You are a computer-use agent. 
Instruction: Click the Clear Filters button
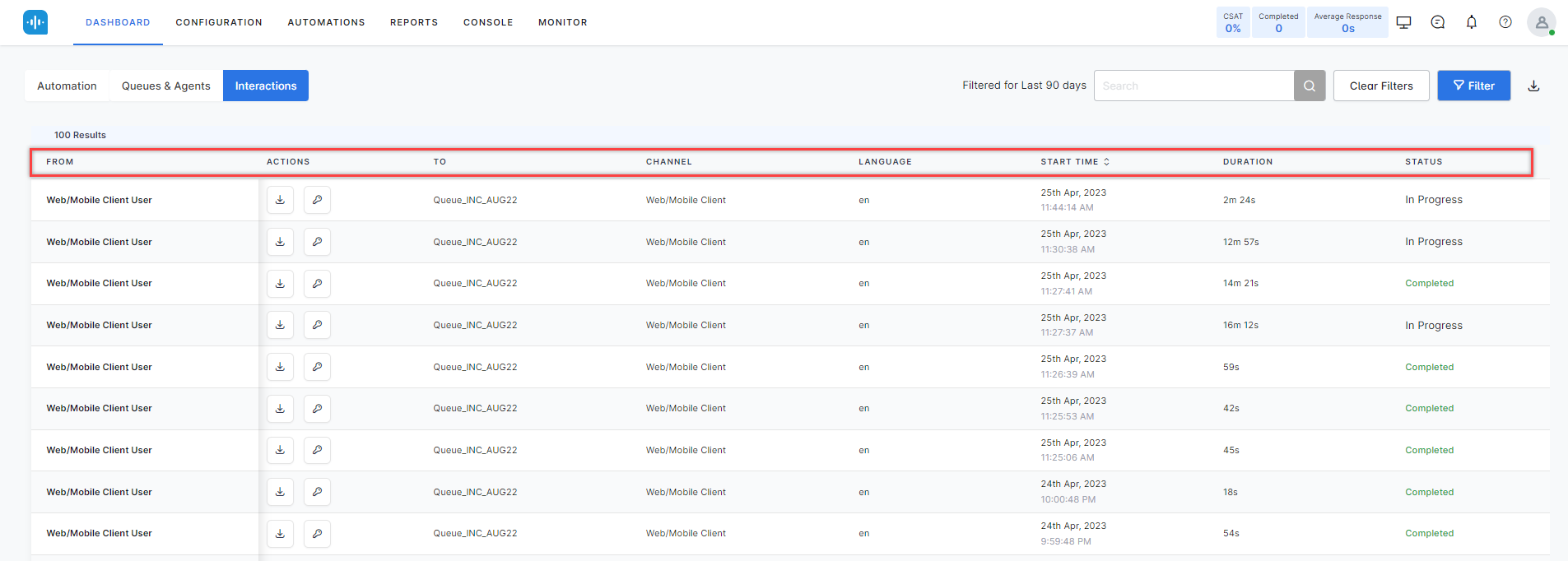(x=1380, y=86)
